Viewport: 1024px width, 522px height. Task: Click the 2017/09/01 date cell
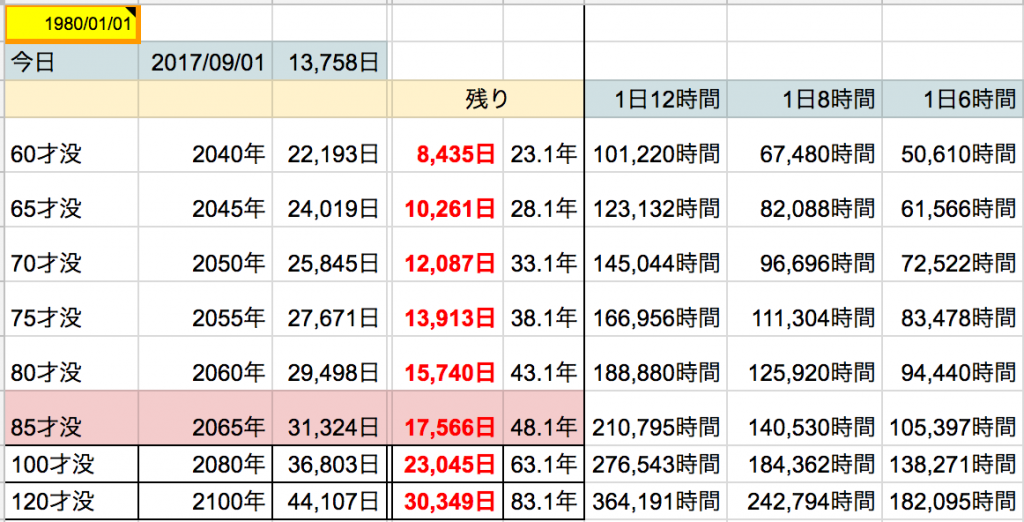(x=206, y=62)
